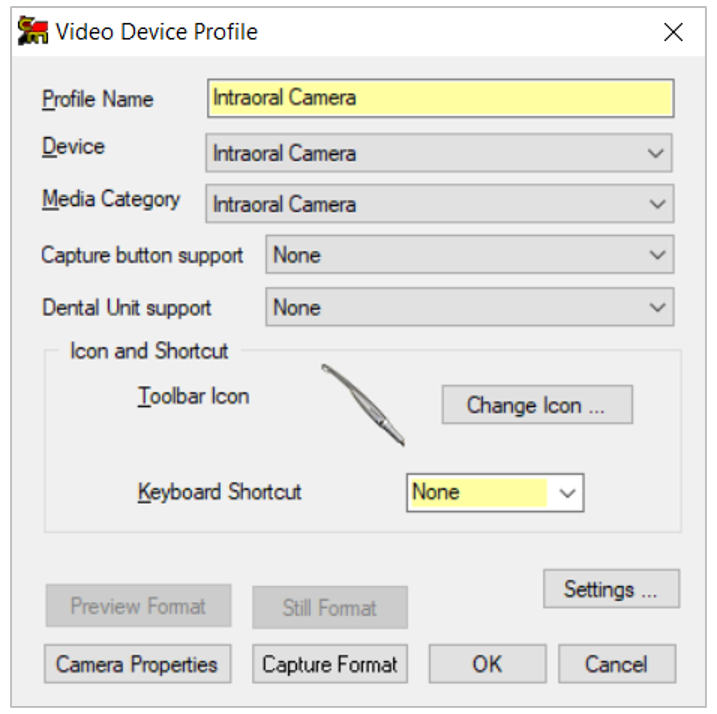This screenshot has height=714, width=717.
Task: Click the Preview Format button
Action: point(138,606)
